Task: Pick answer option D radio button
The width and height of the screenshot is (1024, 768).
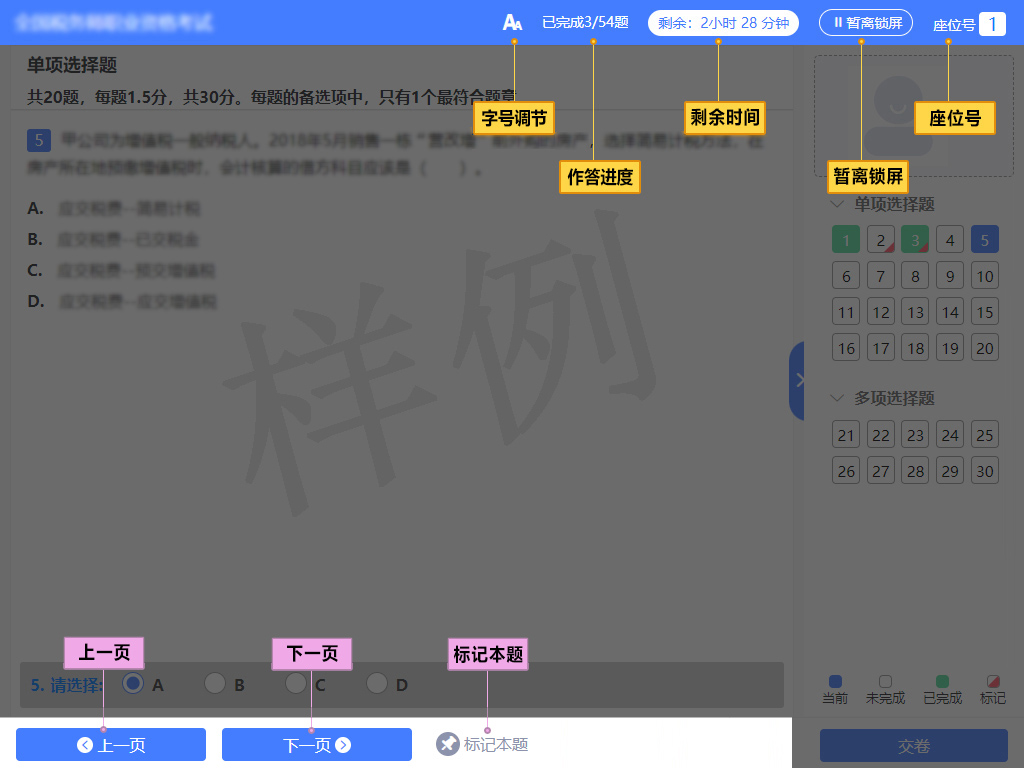Action: click(x=376, y=684)
